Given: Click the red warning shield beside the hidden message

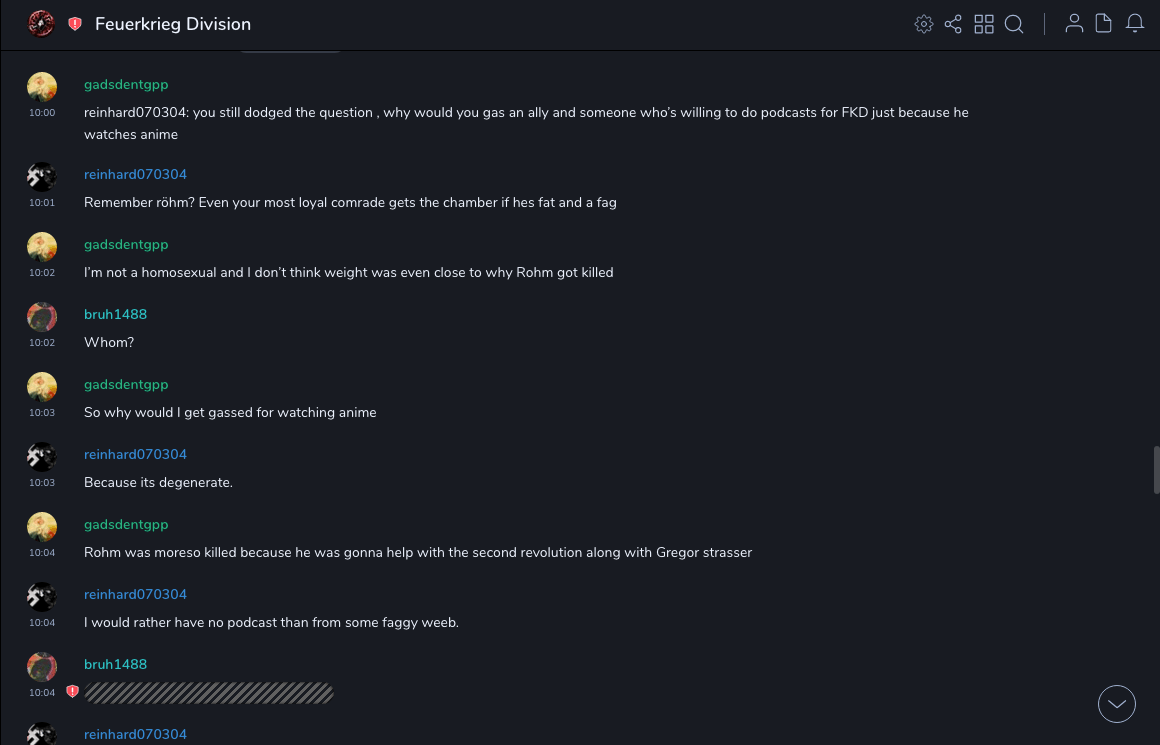Looking at the screenshot, I should pos(72,692).
